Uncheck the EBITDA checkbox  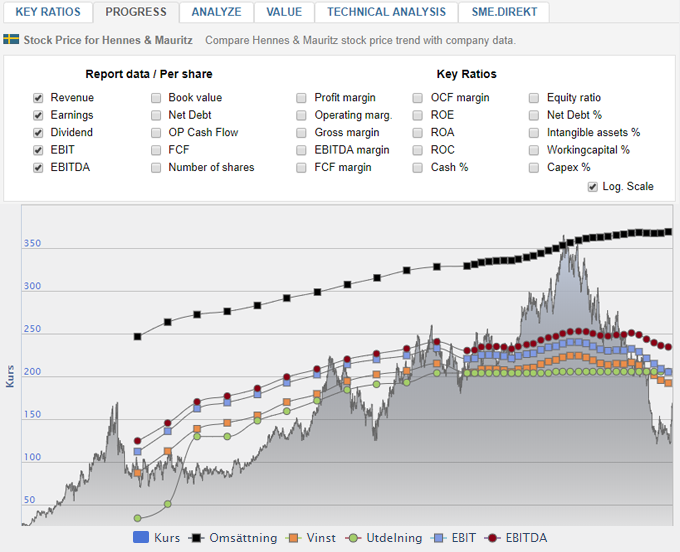38,167
